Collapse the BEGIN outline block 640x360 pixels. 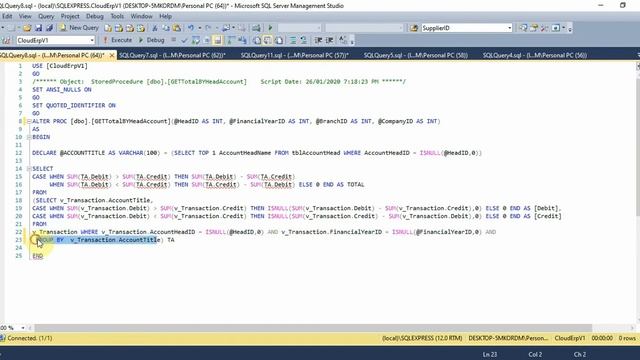tap(29, 137)
